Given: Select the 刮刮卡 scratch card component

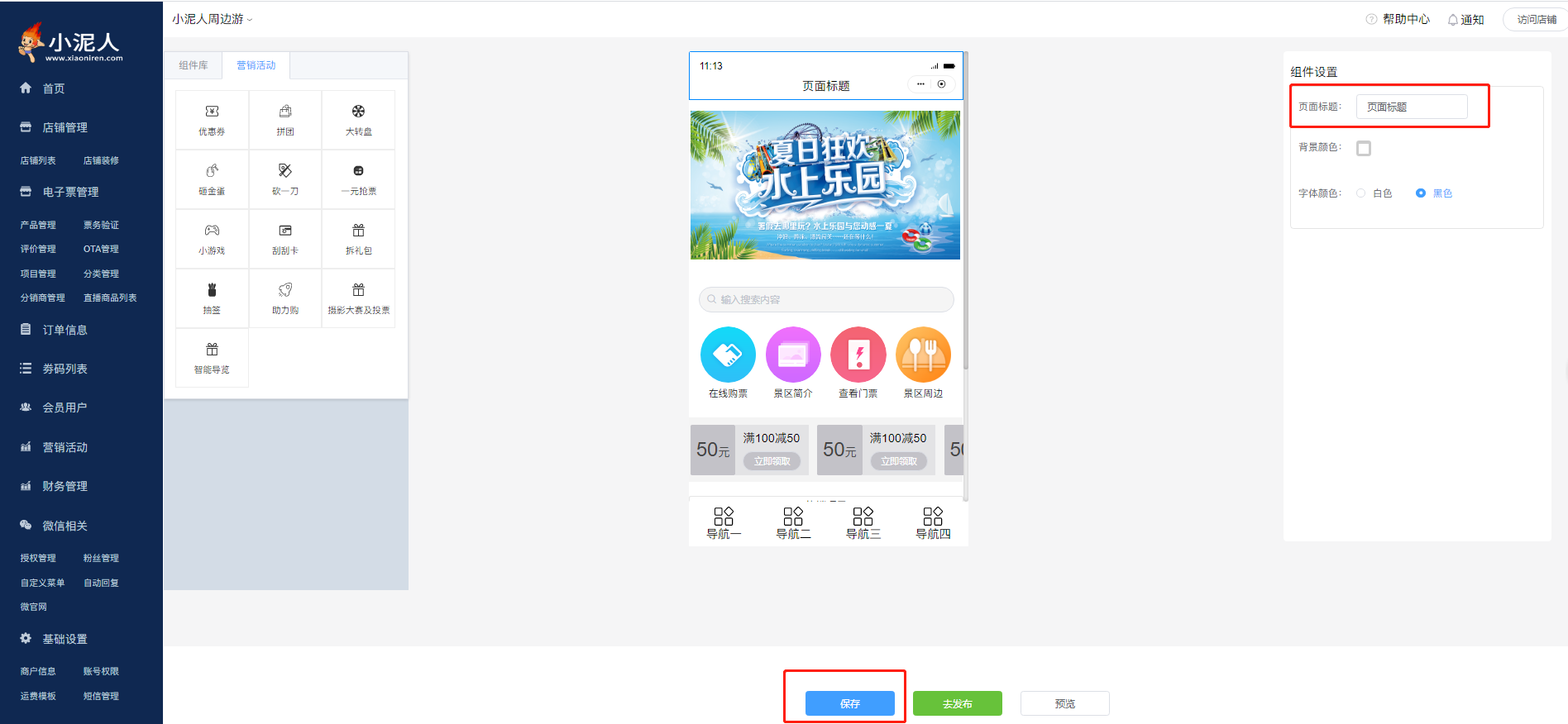Looking at the screenshot, I should point(285,239).
